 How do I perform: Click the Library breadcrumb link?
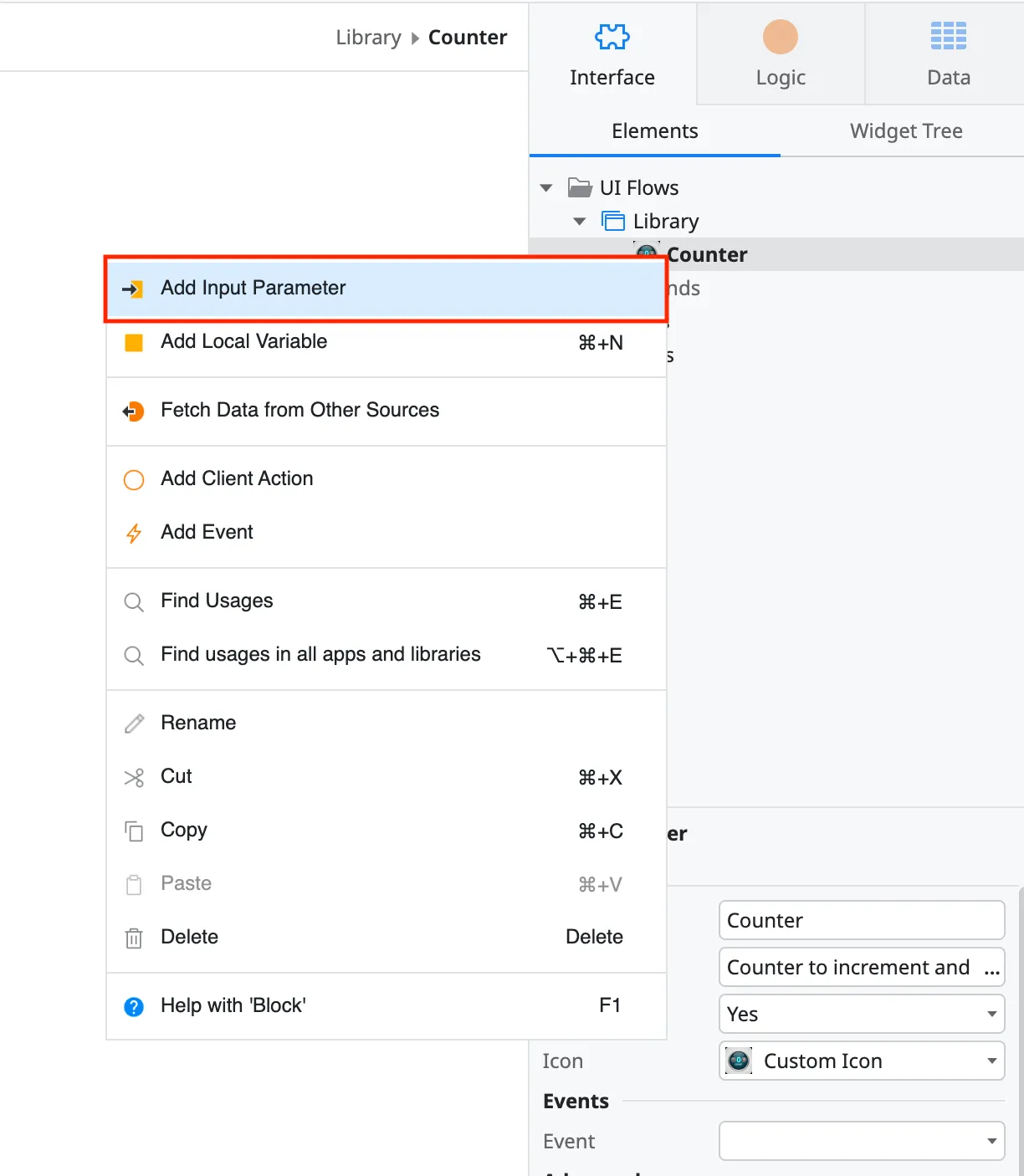coord(368,37)
